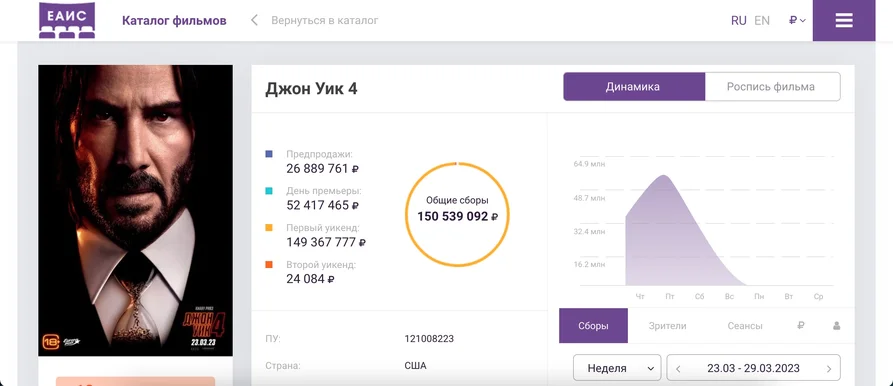Toggle view to Роспись фильма
The width and height of the screenshot is (893, 386).
772,87
